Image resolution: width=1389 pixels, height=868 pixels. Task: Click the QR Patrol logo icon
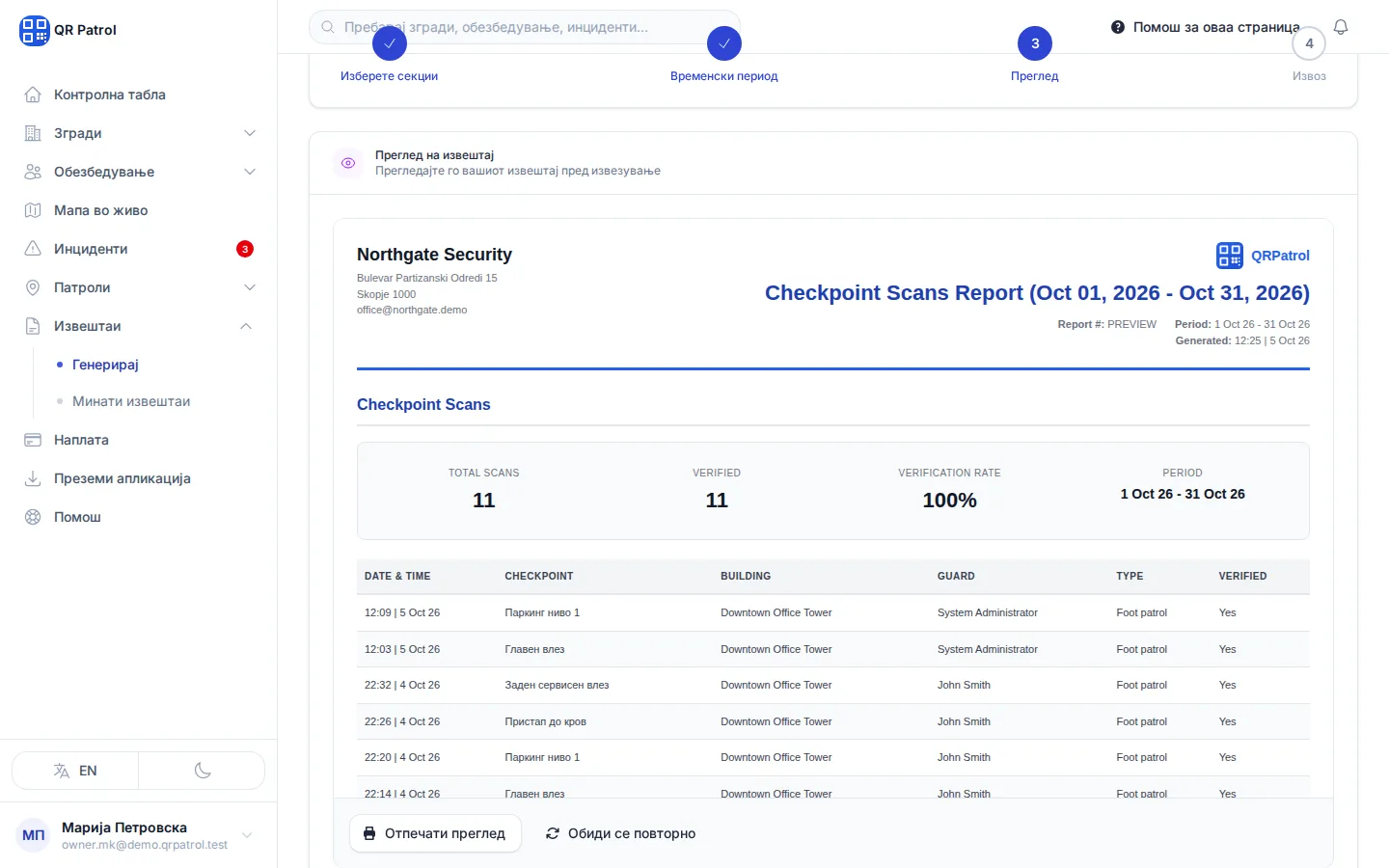pyautogui.click(x=34, y=30)
